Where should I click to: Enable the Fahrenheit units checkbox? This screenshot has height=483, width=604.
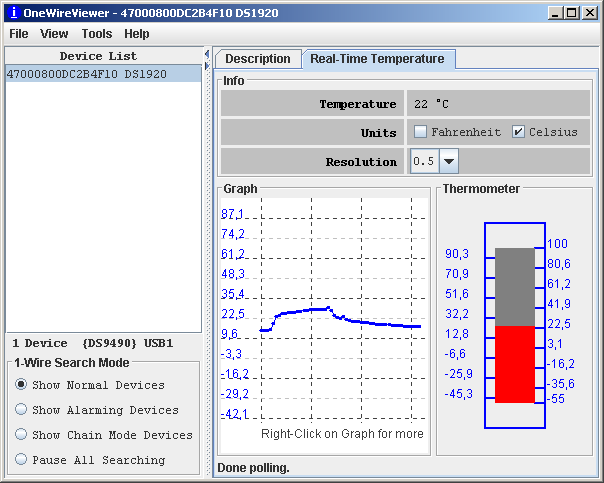(420, 132)
